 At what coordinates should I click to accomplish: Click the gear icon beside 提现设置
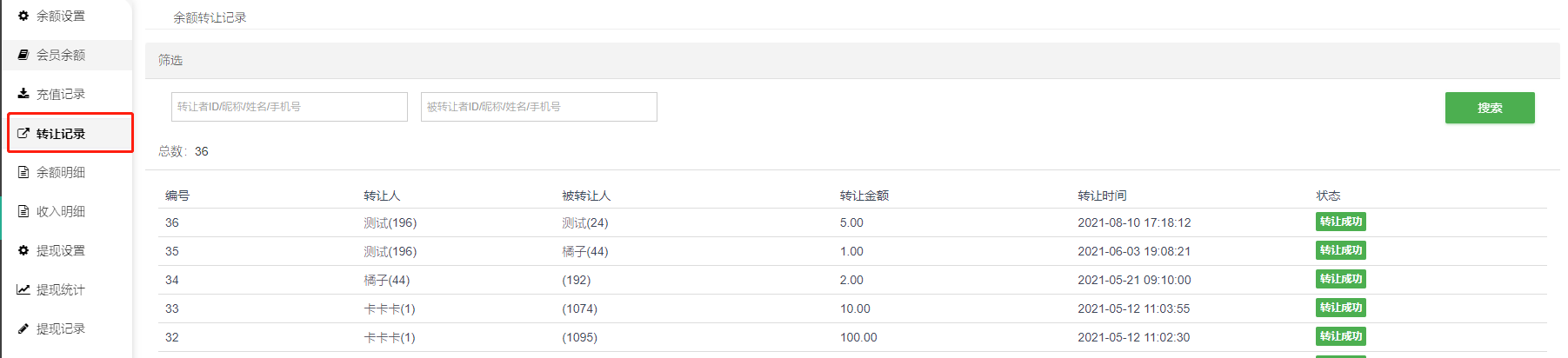point(23,250)
